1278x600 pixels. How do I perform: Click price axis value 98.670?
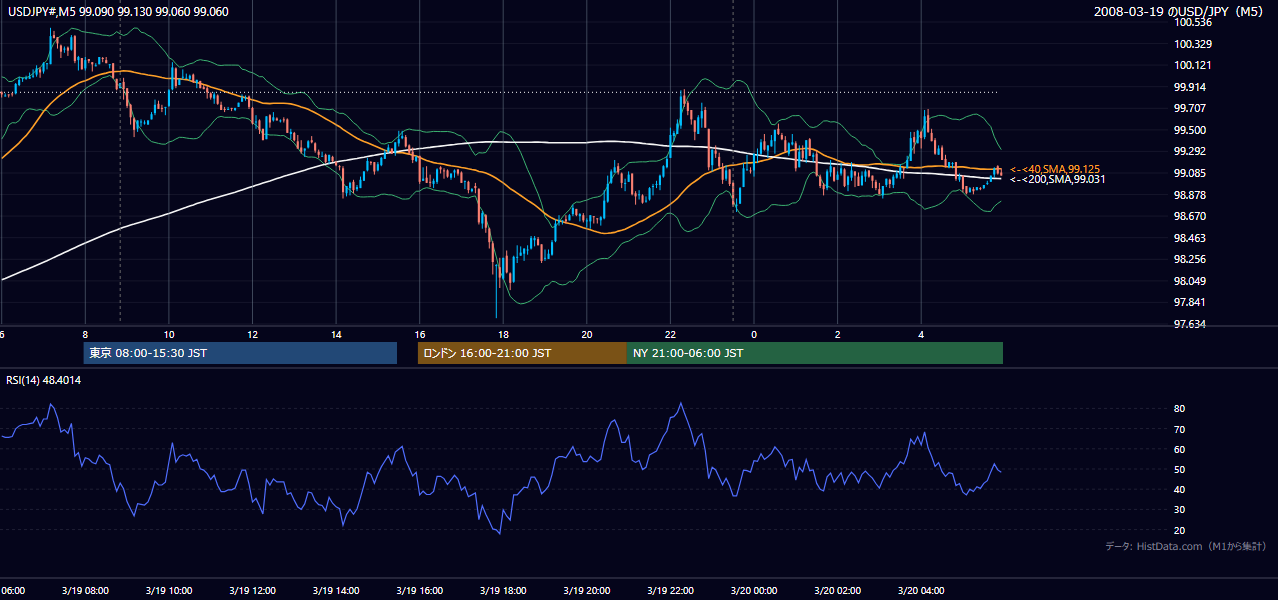[x=1190, y=216]
